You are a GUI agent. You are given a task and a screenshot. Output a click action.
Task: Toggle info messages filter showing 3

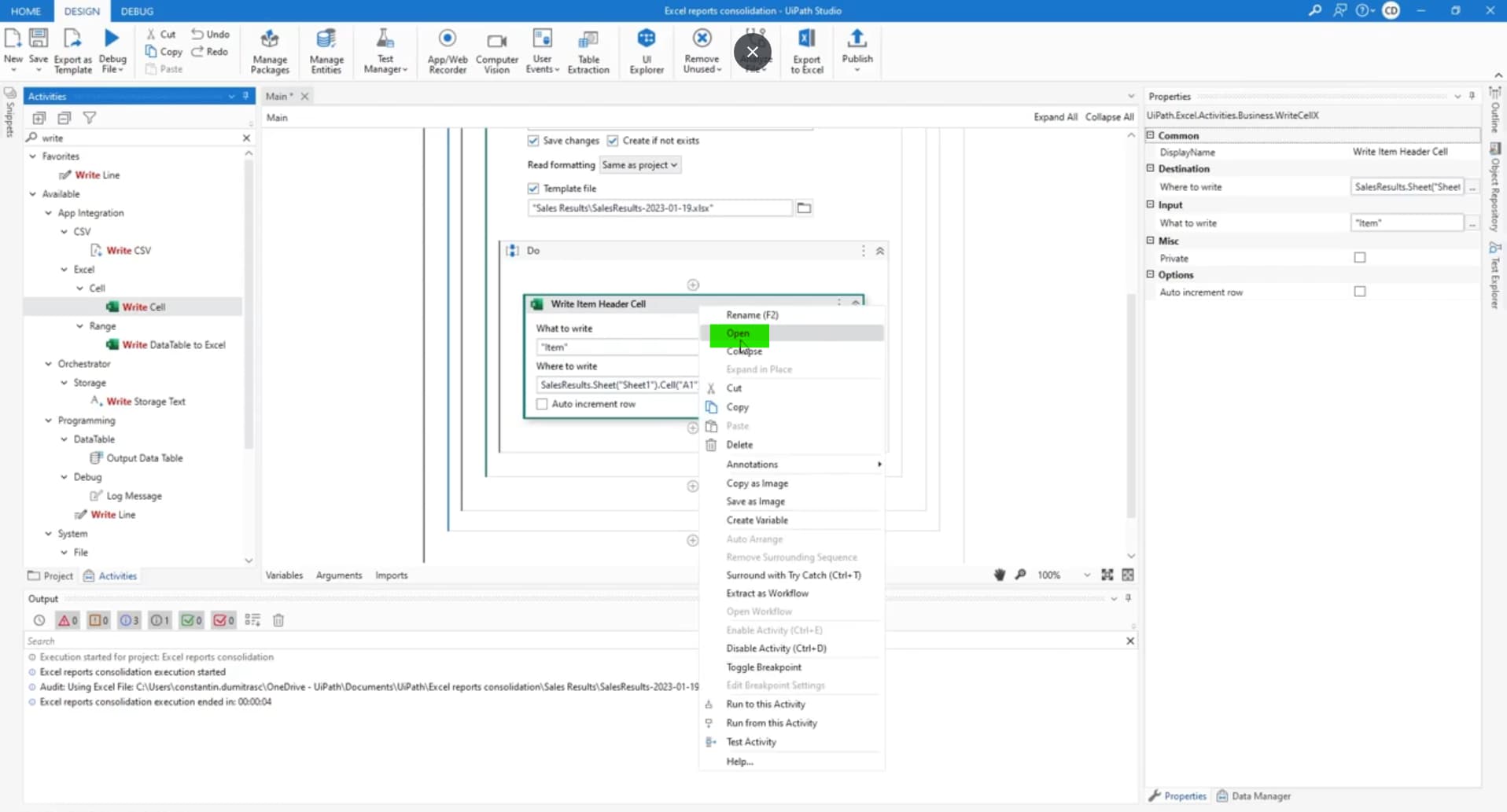(129, 620)
